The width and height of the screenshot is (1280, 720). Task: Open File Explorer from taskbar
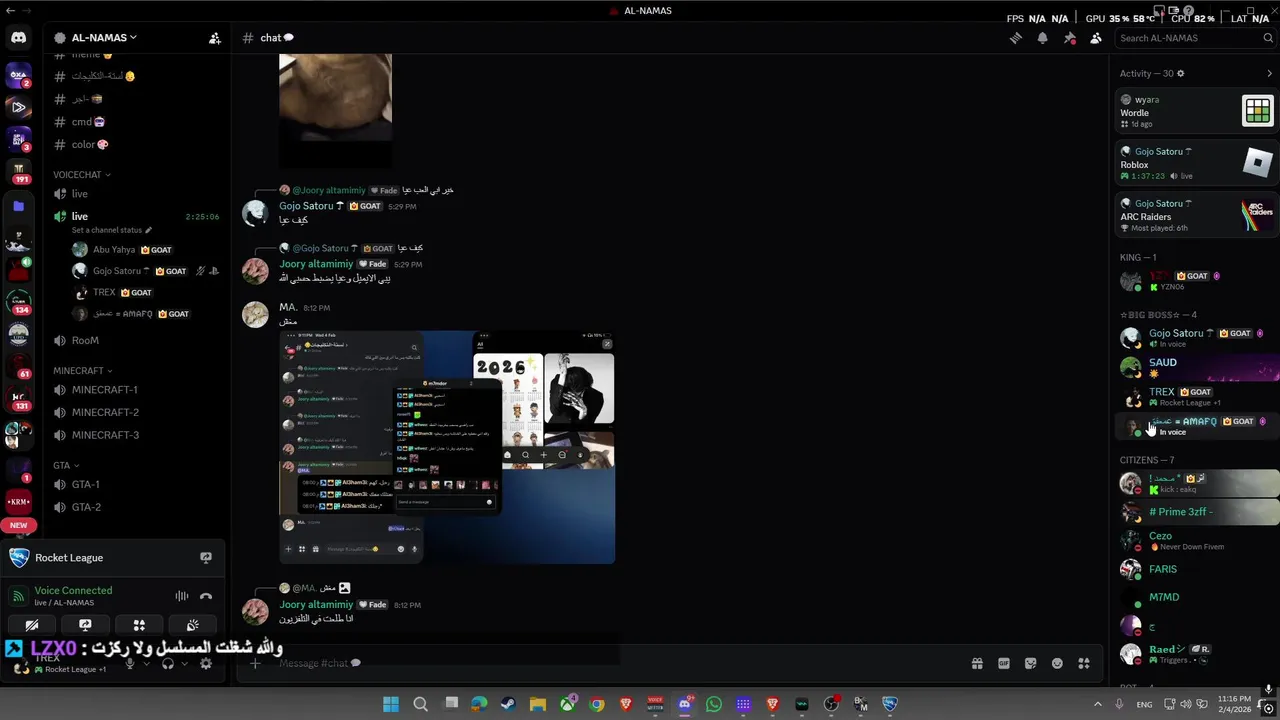tap(538, 704)
